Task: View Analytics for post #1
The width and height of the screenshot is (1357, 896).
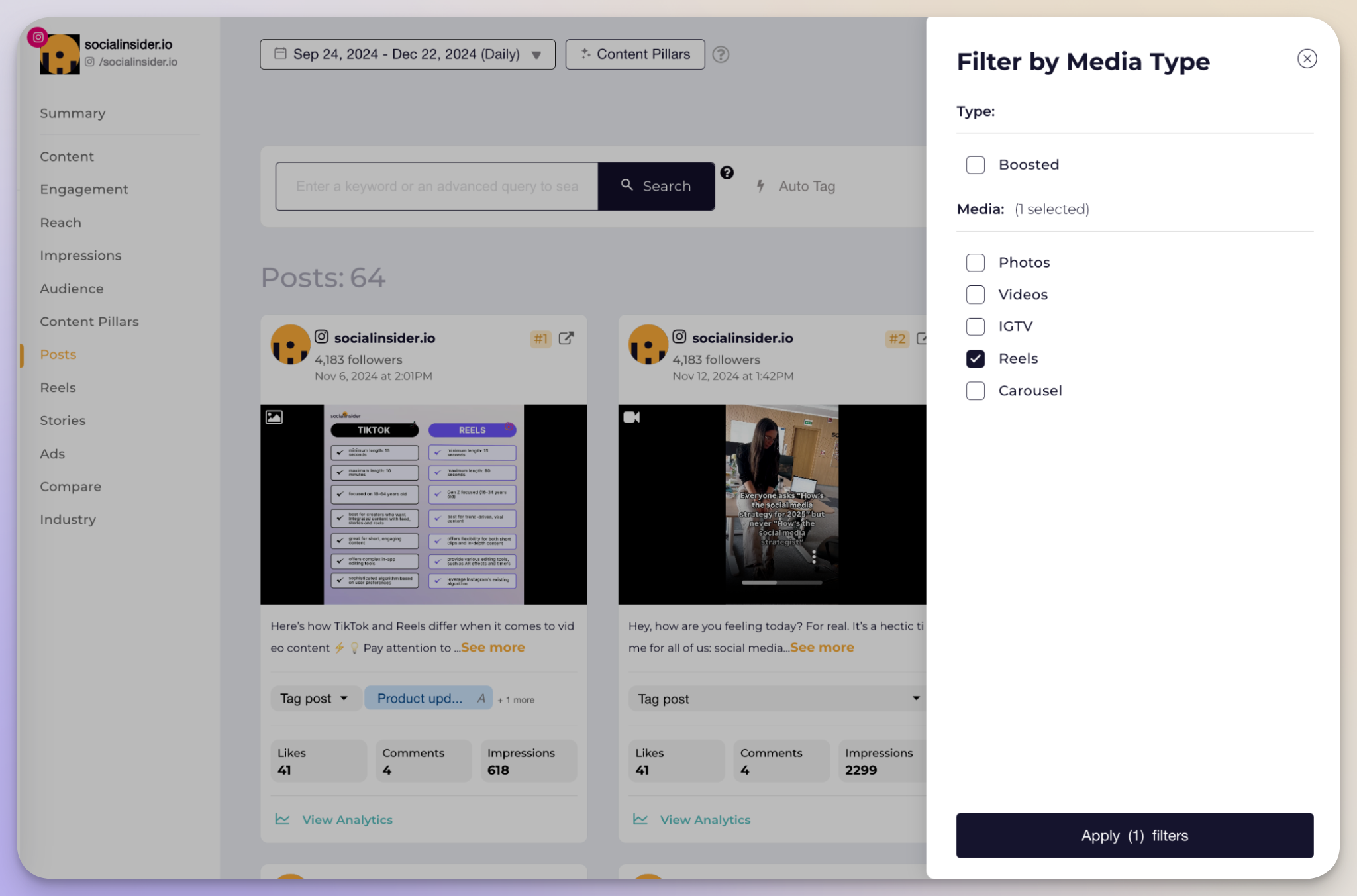Action: (334, 820)
